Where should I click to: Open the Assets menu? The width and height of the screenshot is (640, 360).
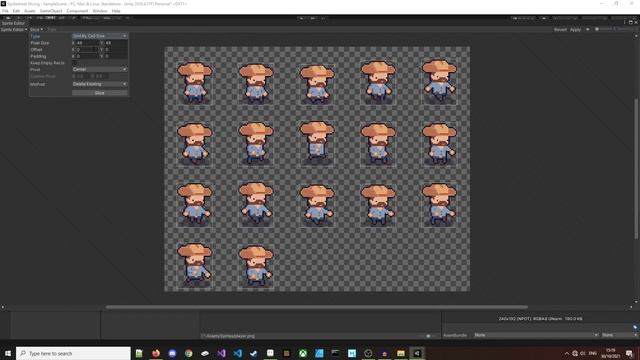click(30, 11)
